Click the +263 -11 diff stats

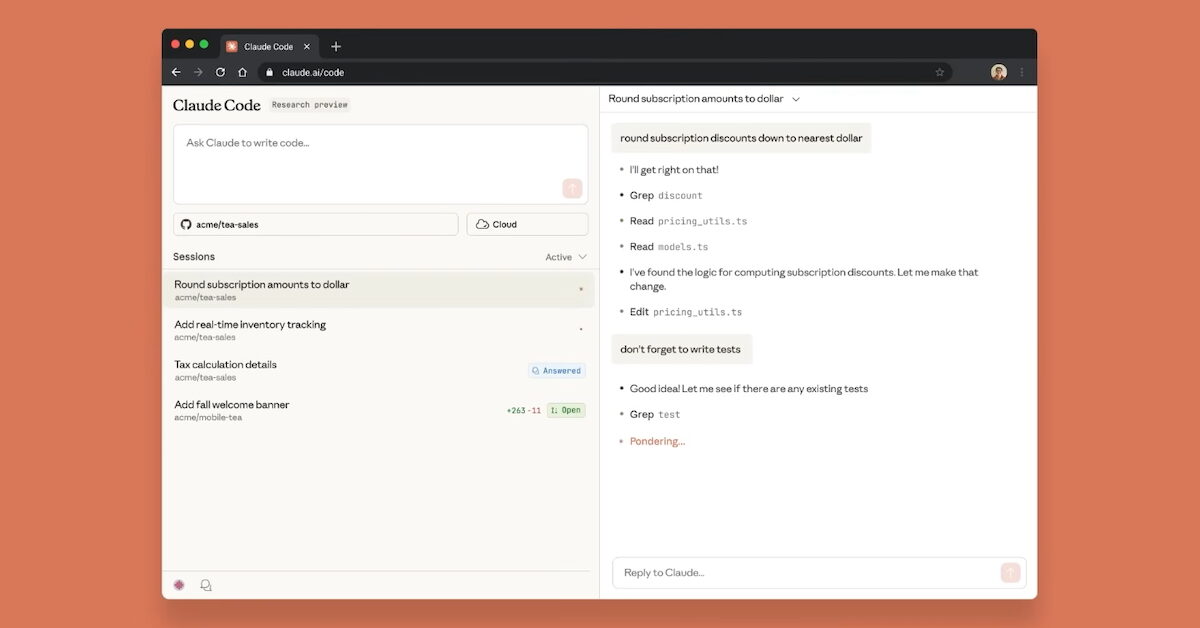[x=524, y=410]
